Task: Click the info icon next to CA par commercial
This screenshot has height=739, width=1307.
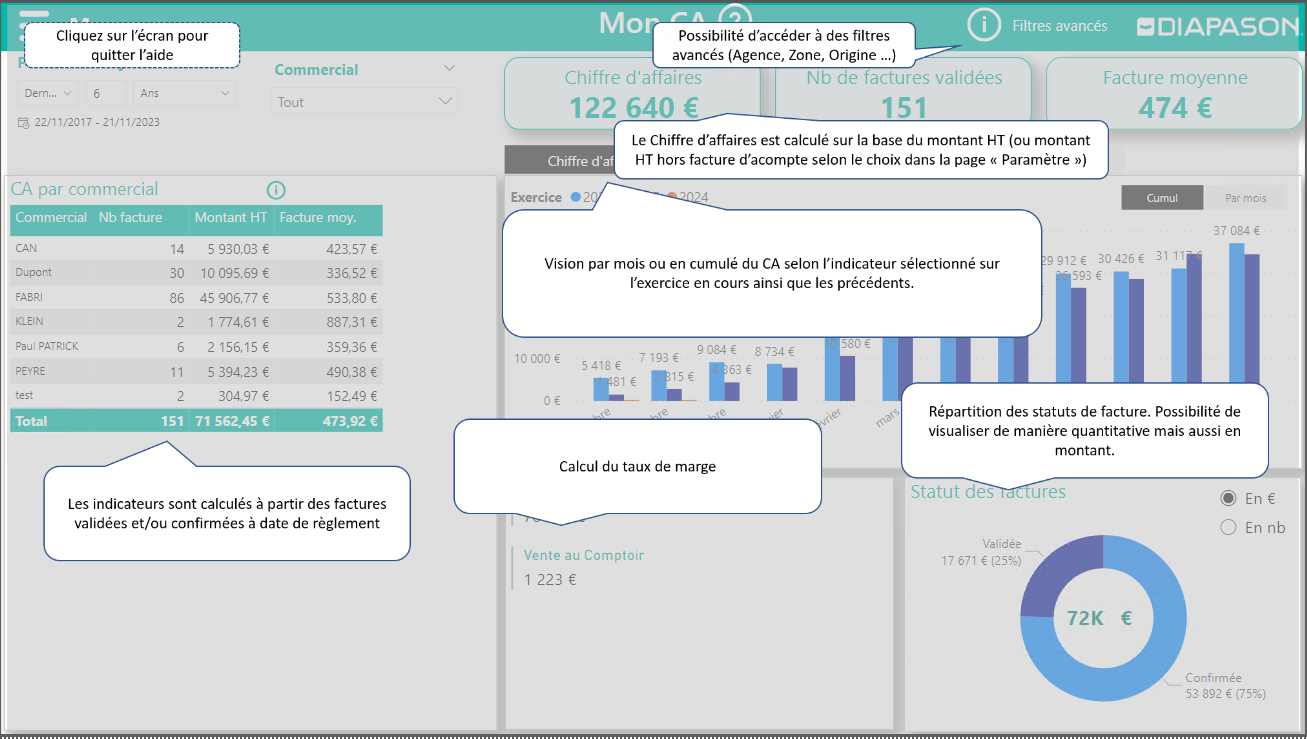Action: point(277,190)
